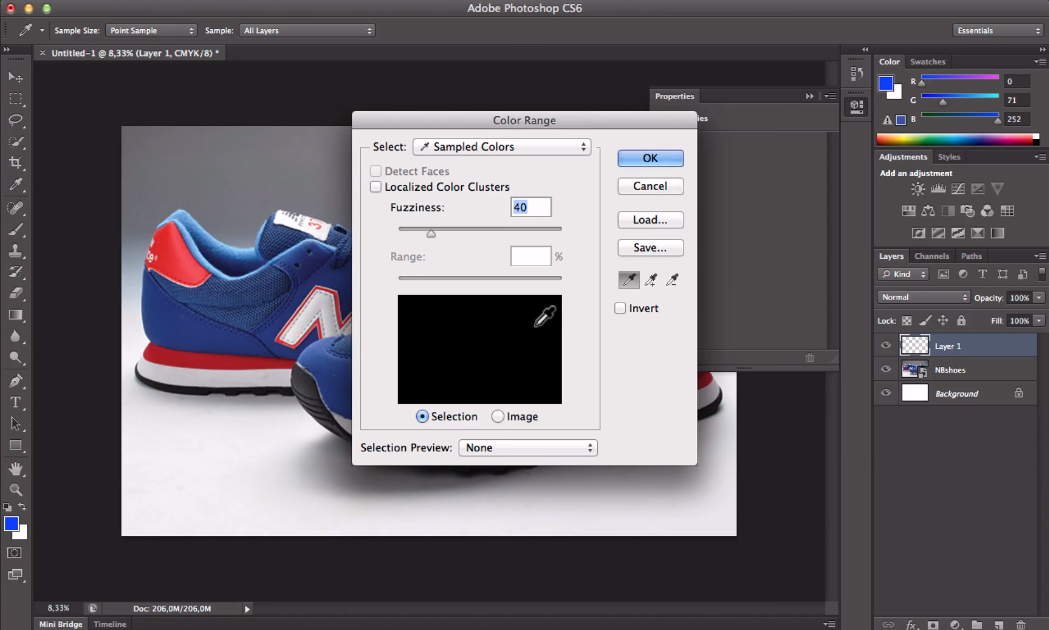This screenshot has width=1049, height=630.
Task: Select the Path Selection tool
Action: [15, 424]
